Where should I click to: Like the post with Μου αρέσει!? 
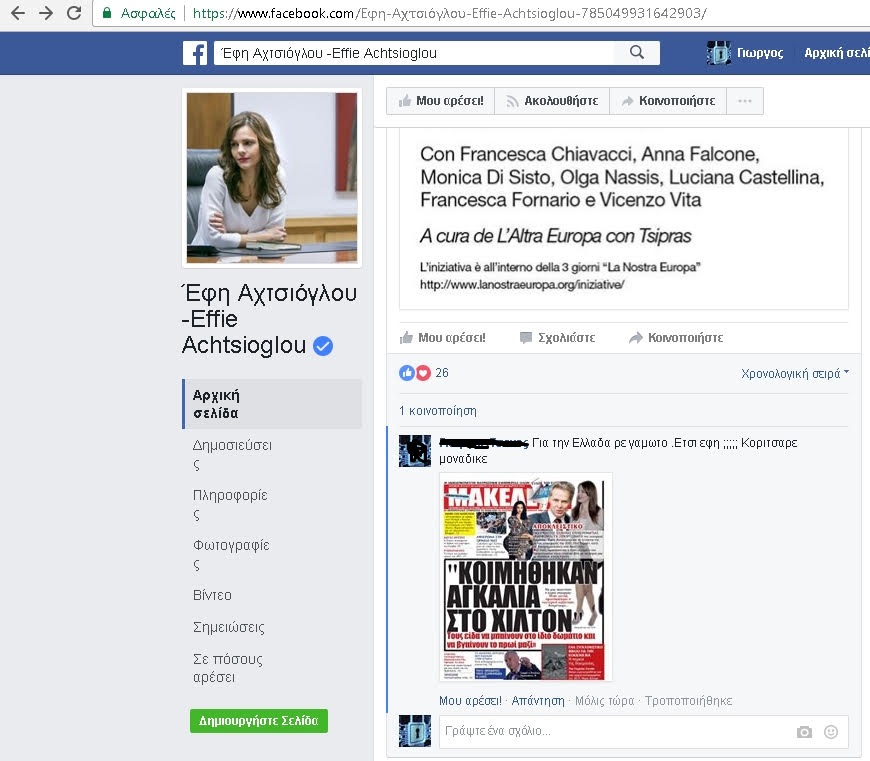(x=443, y=338)
